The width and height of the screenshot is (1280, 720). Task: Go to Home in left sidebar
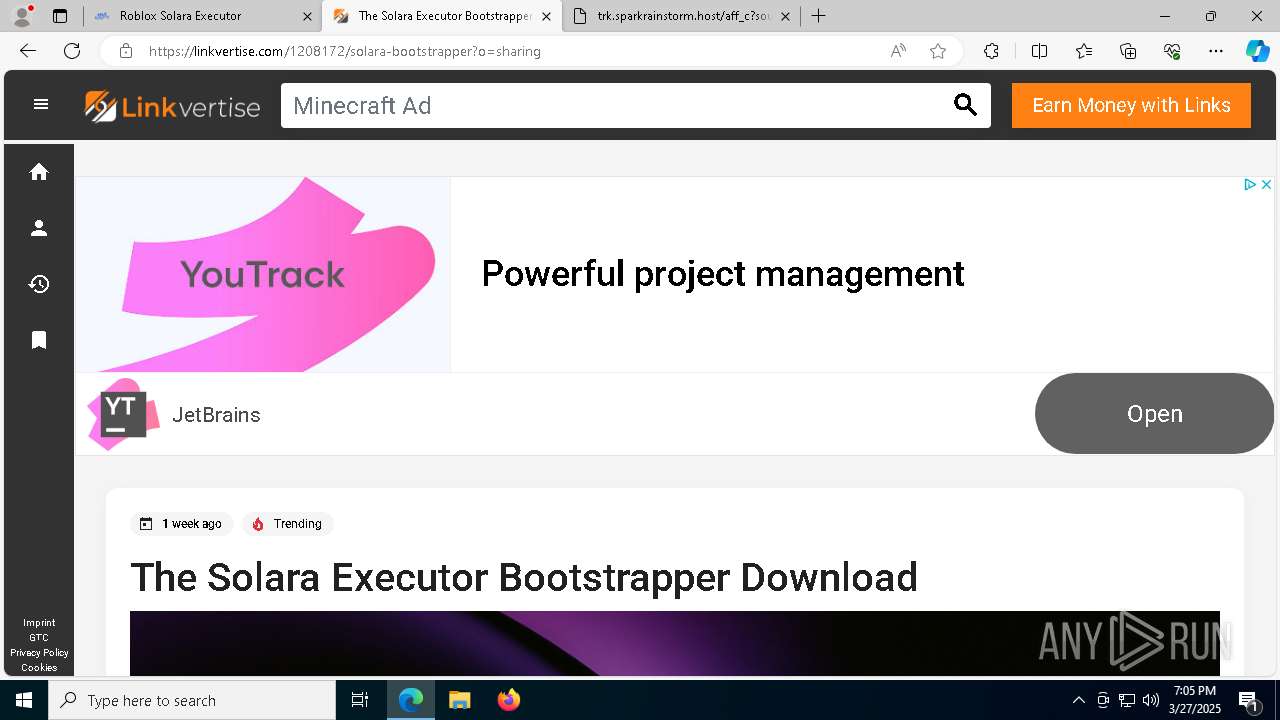pyautogui.click(x=39, y=172)
